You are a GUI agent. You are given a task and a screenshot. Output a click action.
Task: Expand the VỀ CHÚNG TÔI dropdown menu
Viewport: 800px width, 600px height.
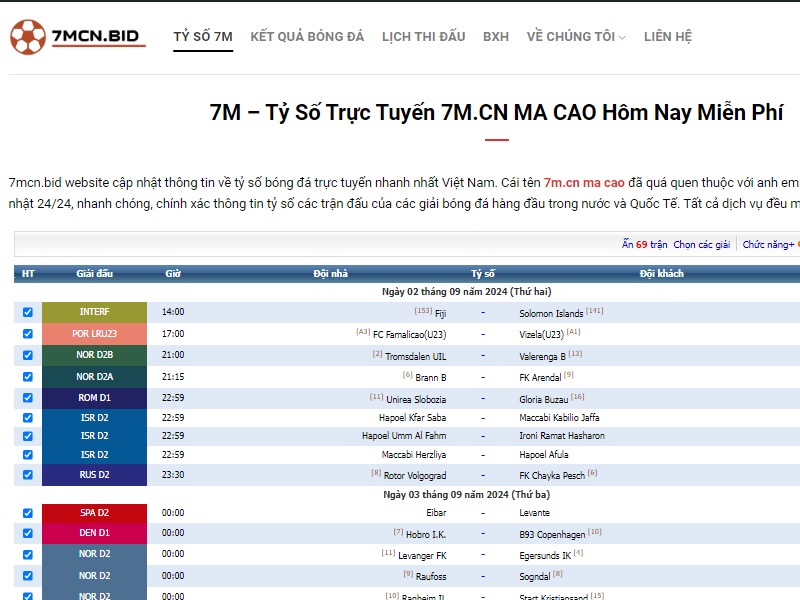click(x=576, y=37)
